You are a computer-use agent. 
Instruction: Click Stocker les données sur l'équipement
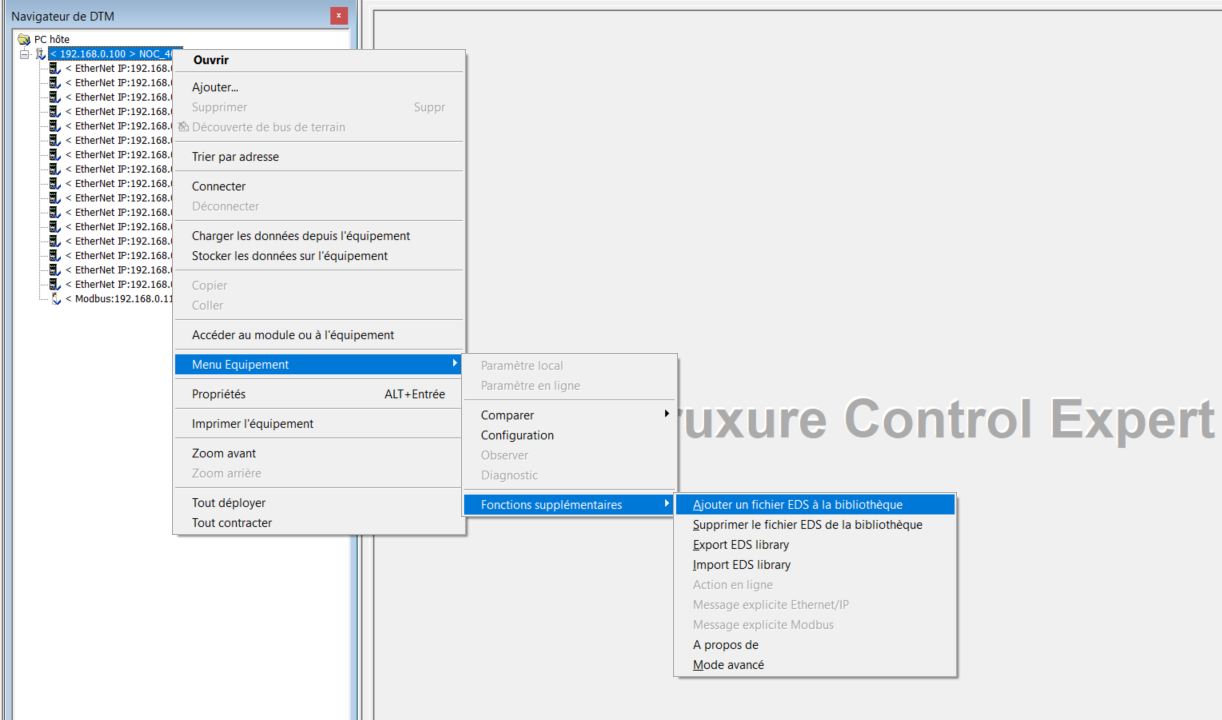tap(289, 256)
